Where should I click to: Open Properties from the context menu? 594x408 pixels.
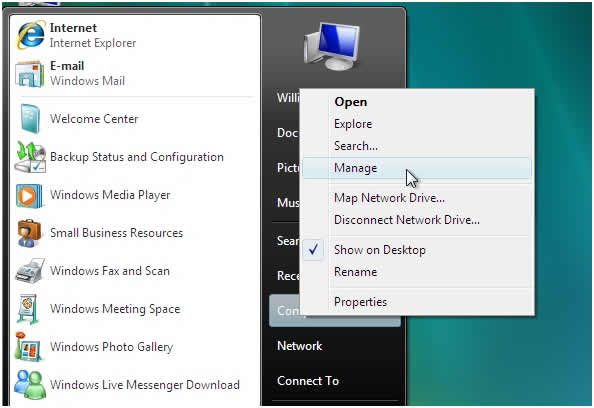click(360, 302)
